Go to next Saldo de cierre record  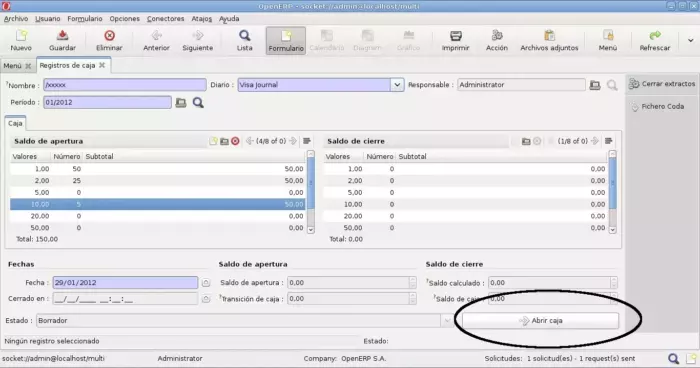[x=595, y=141]
